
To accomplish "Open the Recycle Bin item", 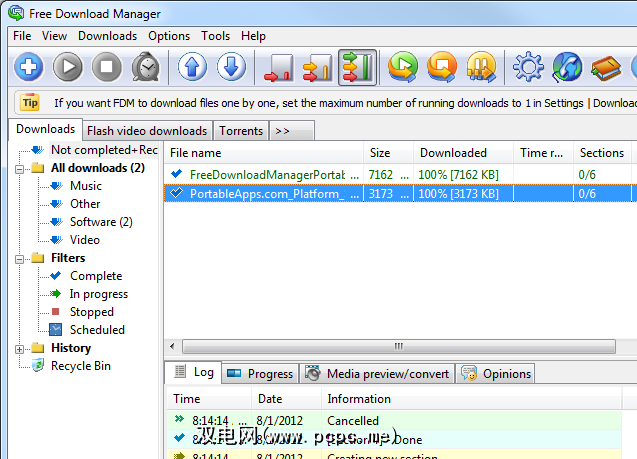I will click(x=80, y=366).
